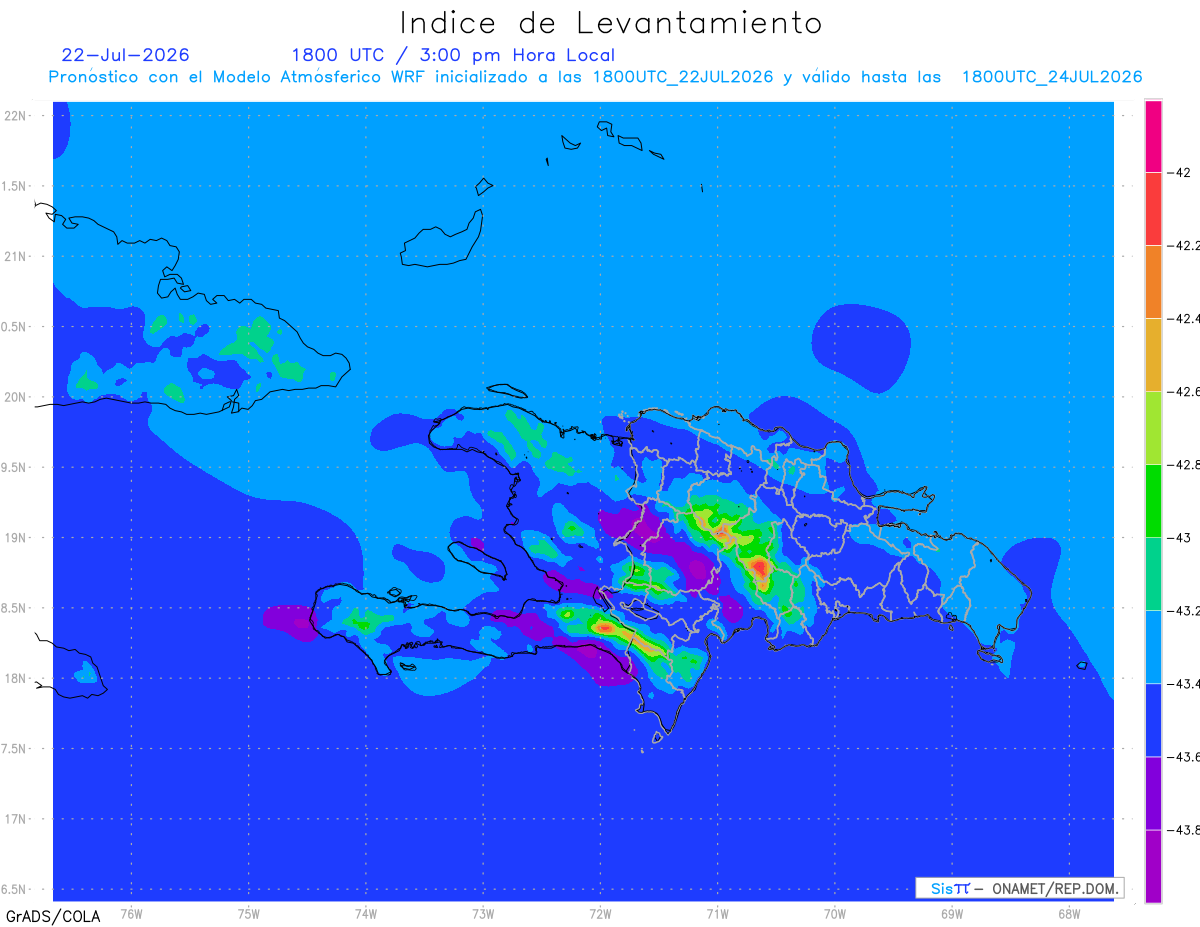Image resolution: width=1200 pixels, height=927 pixels.
Task: Pick the yellow-green legend swatch below -42.6
Action: tap(1153, 427)
